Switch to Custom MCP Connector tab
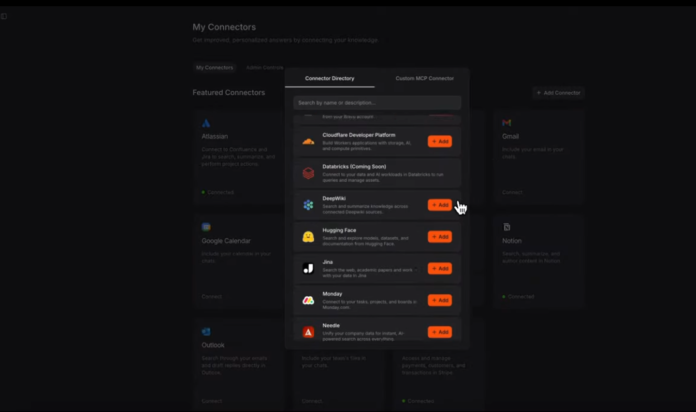Viewport: 696px width, 412px height. tap(424, 78)
